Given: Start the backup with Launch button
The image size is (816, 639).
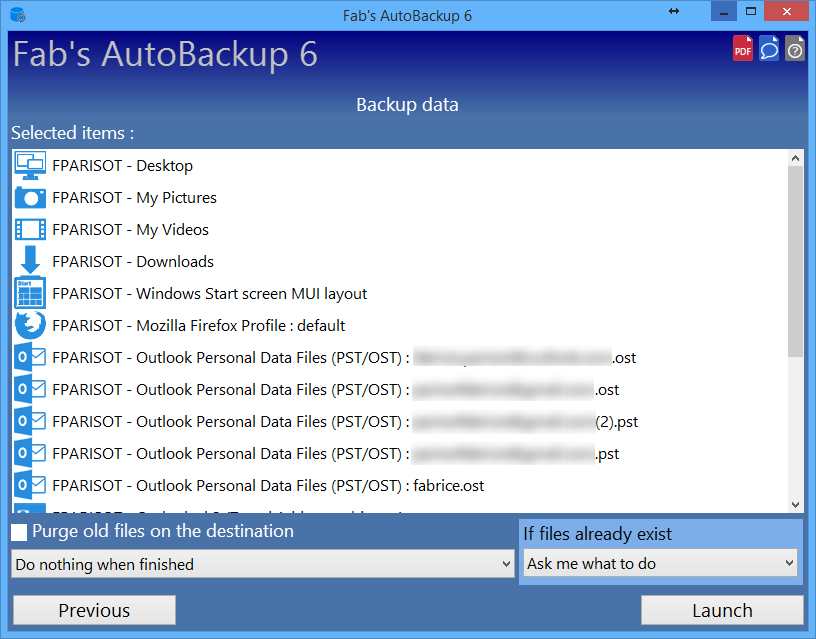Looking at the screenshot, I should pos(722,610).
